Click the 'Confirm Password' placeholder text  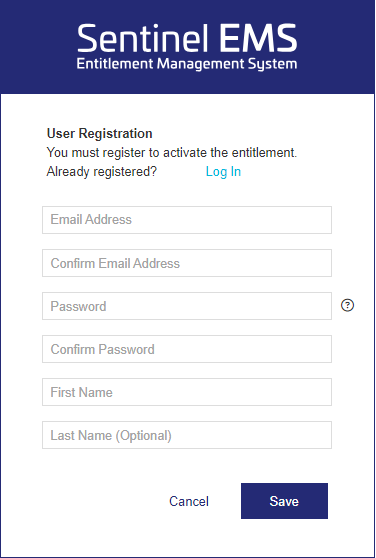coord(102,349)
